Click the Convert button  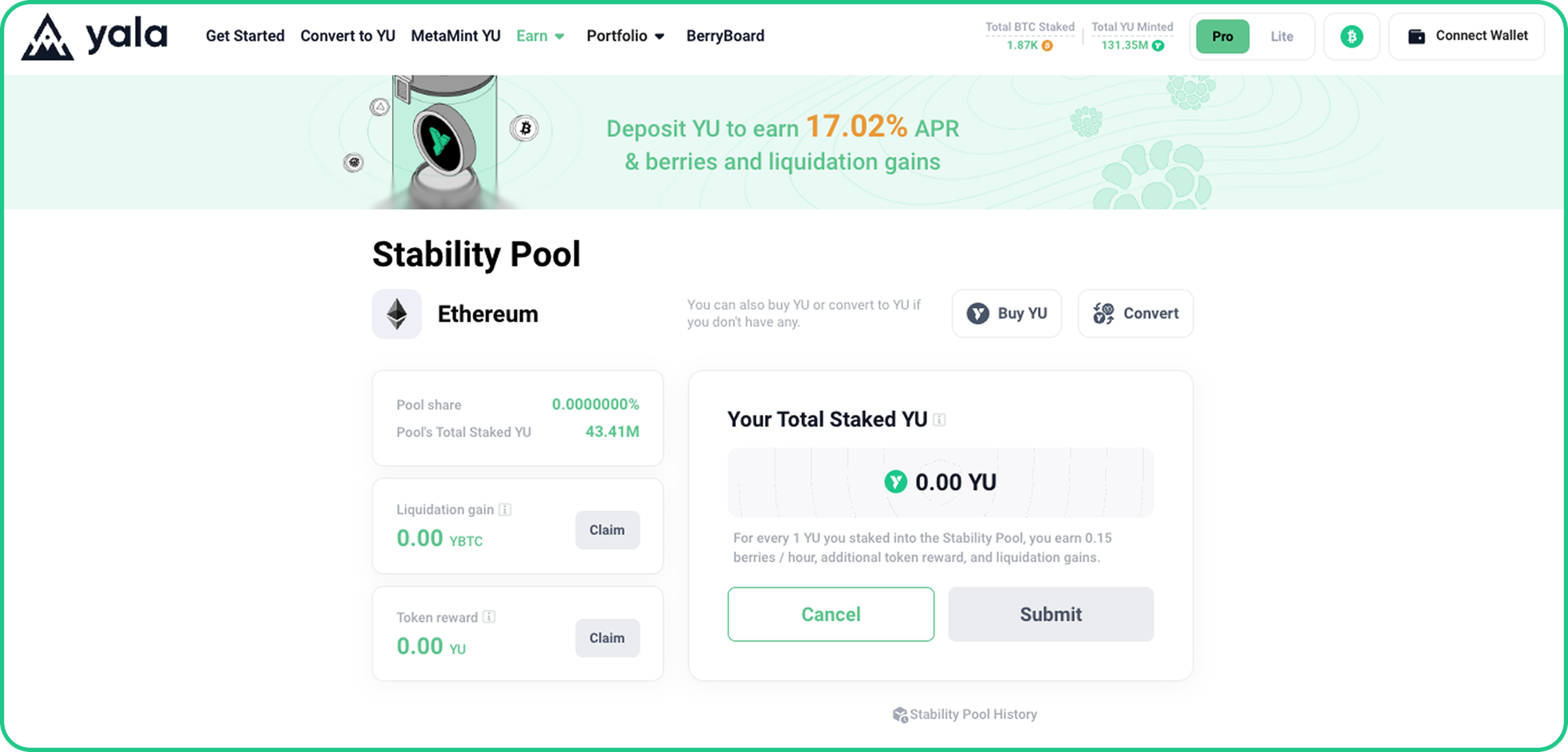pyautogui.click(x=1135, y=314)
